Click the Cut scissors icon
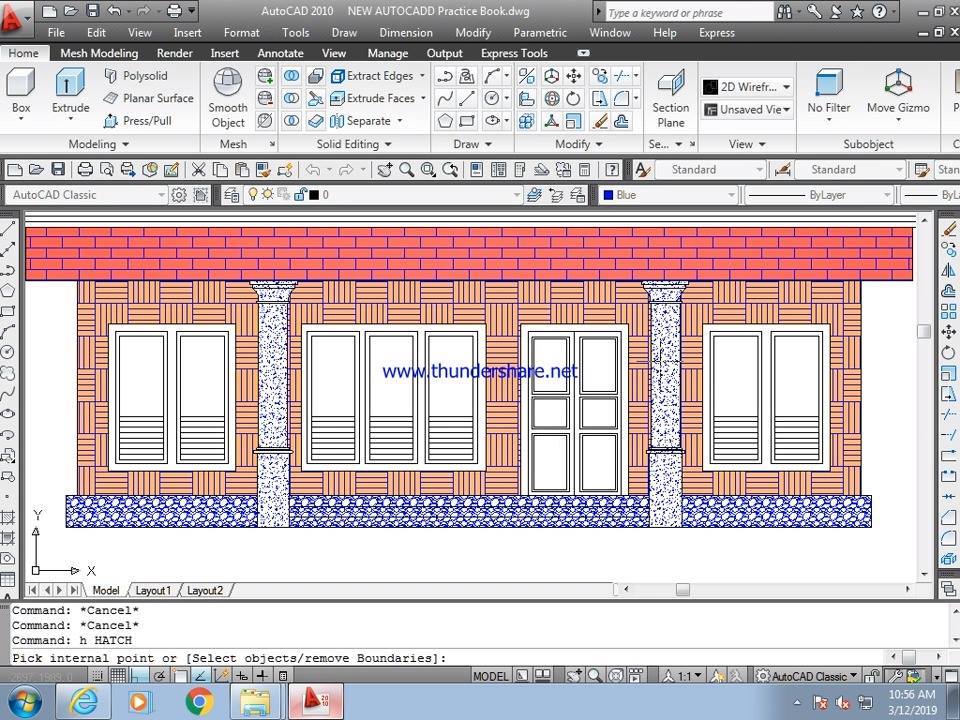Screen dimensions: 960x720 pyautogui.click(x=198, y=169)
